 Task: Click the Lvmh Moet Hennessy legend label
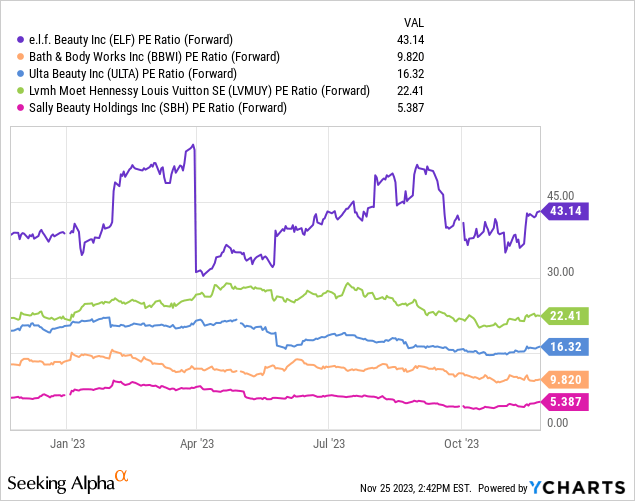click(x=196, y=90)
